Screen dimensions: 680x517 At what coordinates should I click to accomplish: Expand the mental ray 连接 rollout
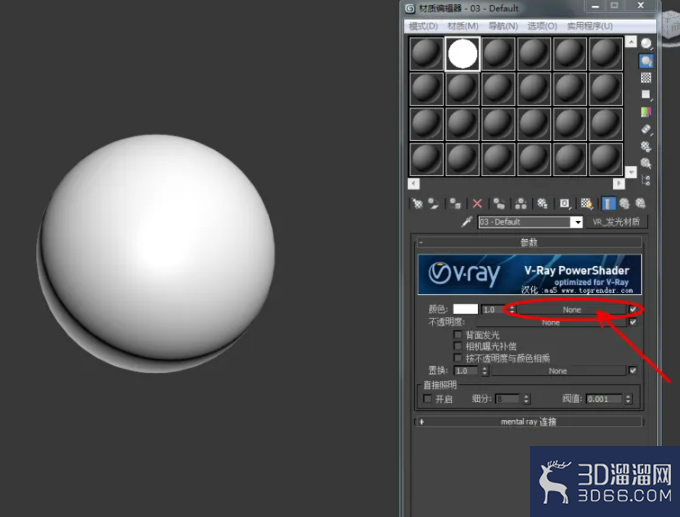(x=529, y=422)
